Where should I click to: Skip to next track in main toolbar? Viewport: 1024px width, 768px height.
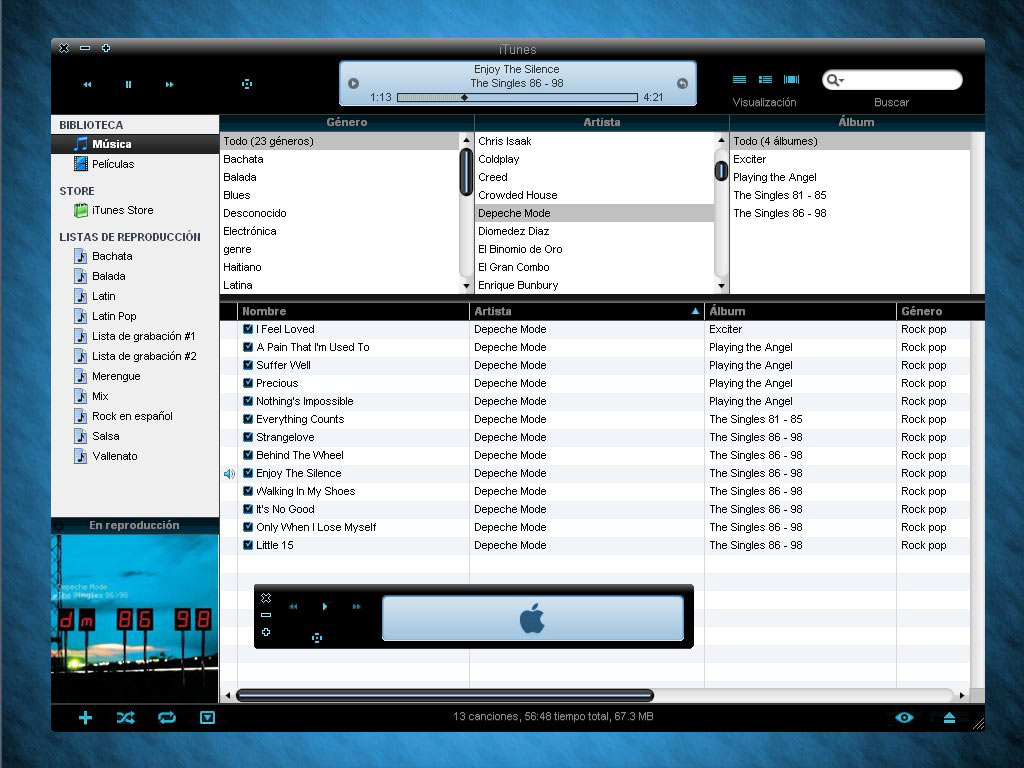tap(170, 84)
